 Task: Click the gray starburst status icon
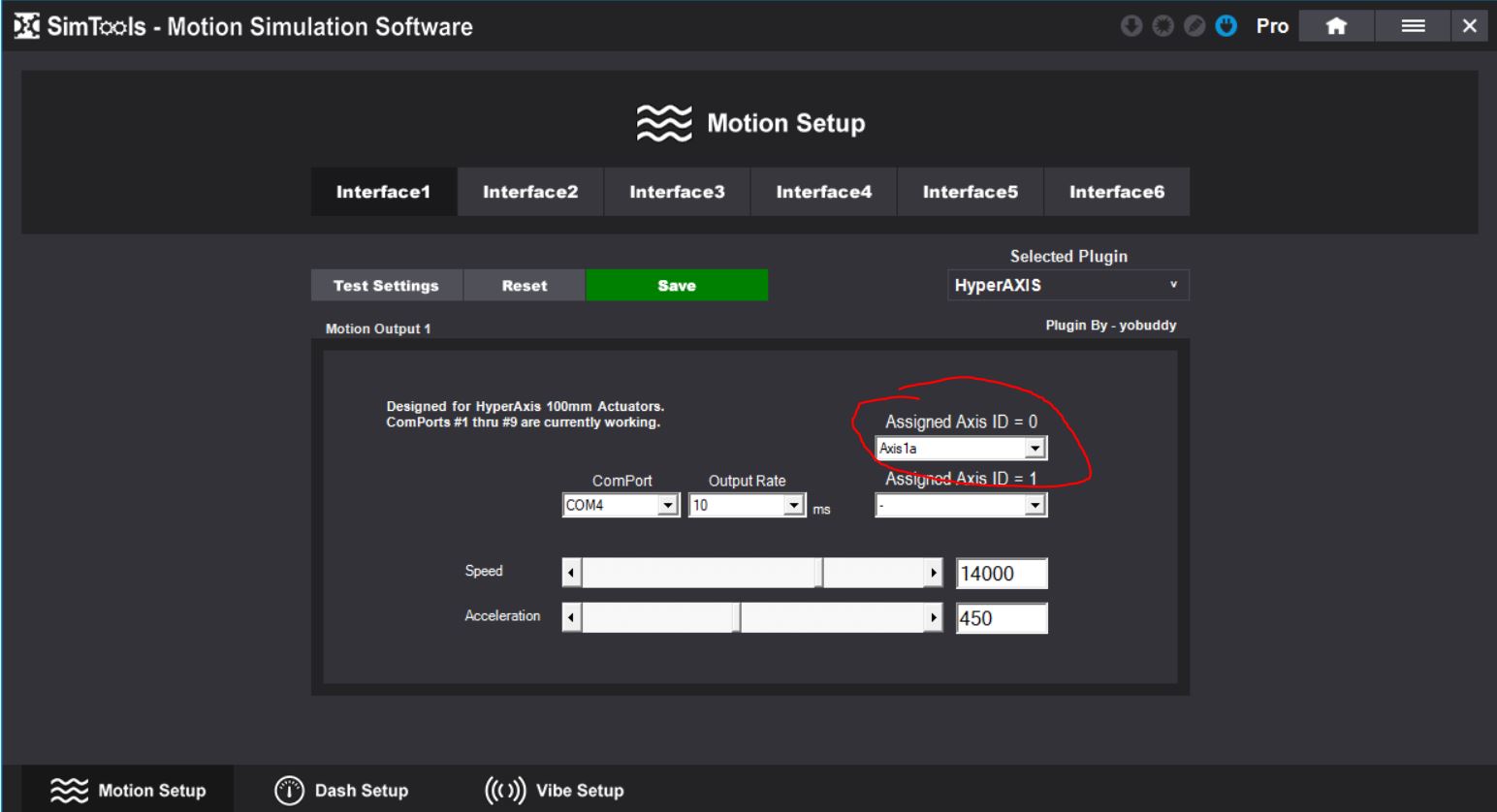pyautogui.click(x=1163, y=26)
